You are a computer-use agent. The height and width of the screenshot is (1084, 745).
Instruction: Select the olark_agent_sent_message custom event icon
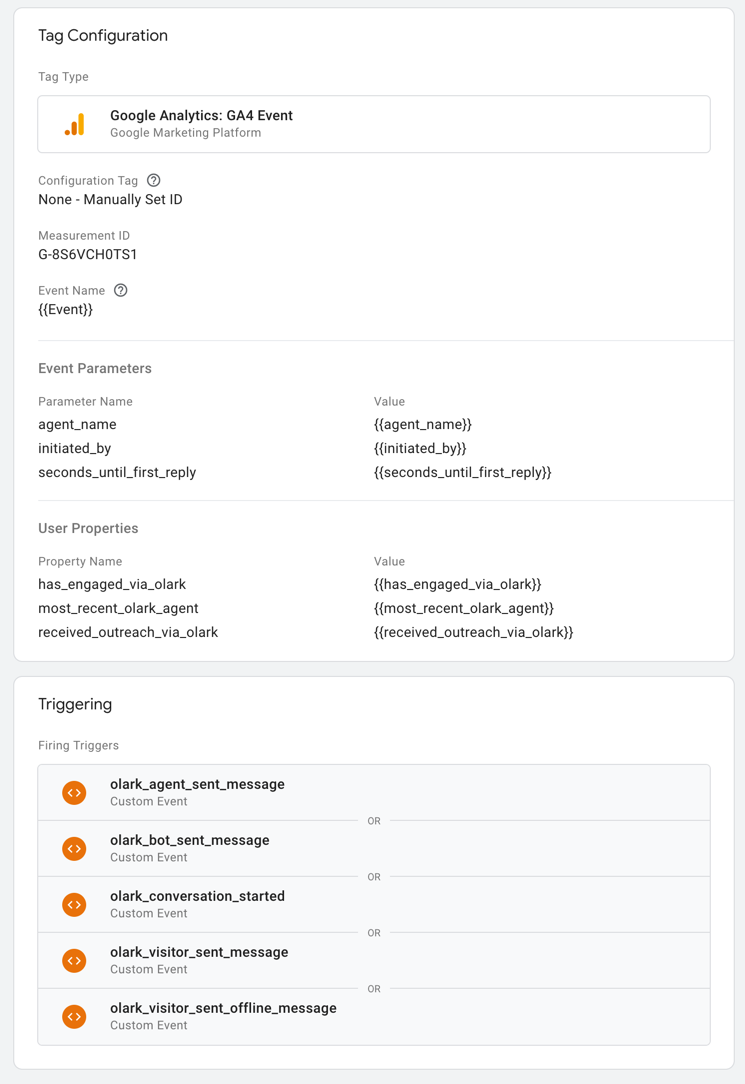coord(74,792)
